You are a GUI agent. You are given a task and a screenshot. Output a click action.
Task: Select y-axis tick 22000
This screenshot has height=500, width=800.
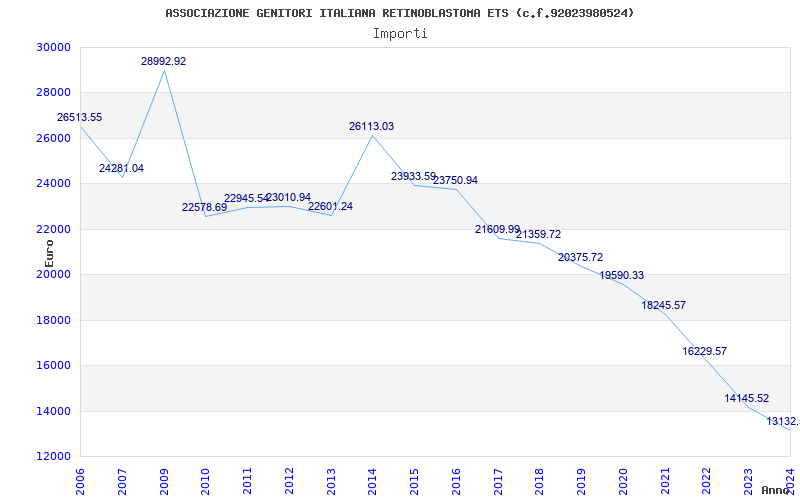[x=53, y=229]
